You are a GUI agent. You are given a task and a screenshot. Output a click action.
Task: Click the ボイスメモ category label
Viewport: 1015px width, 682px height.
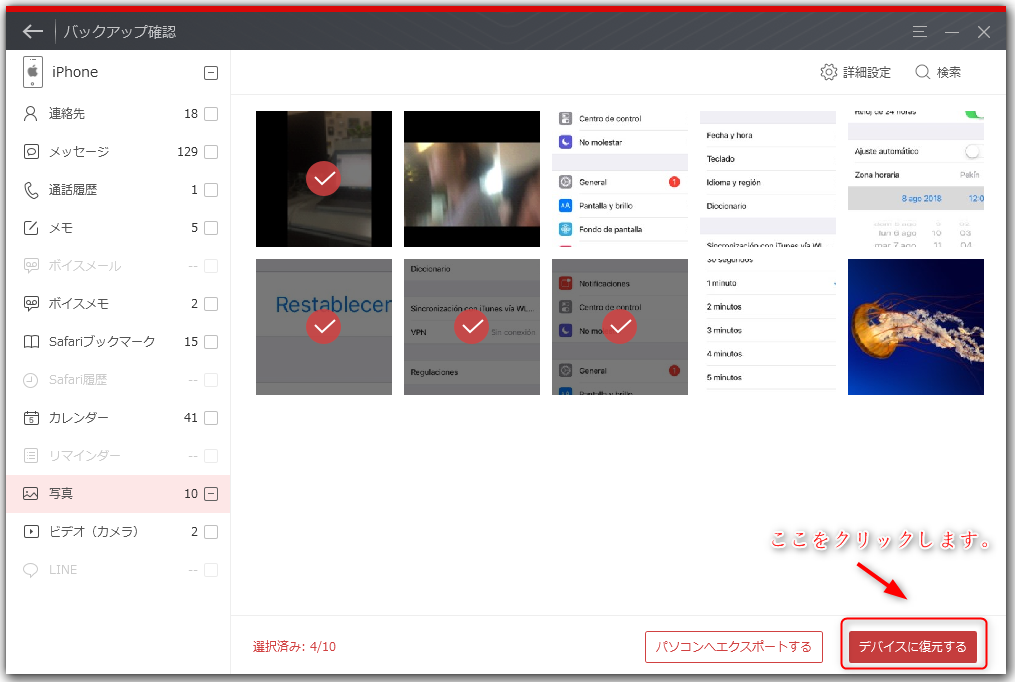79,303
